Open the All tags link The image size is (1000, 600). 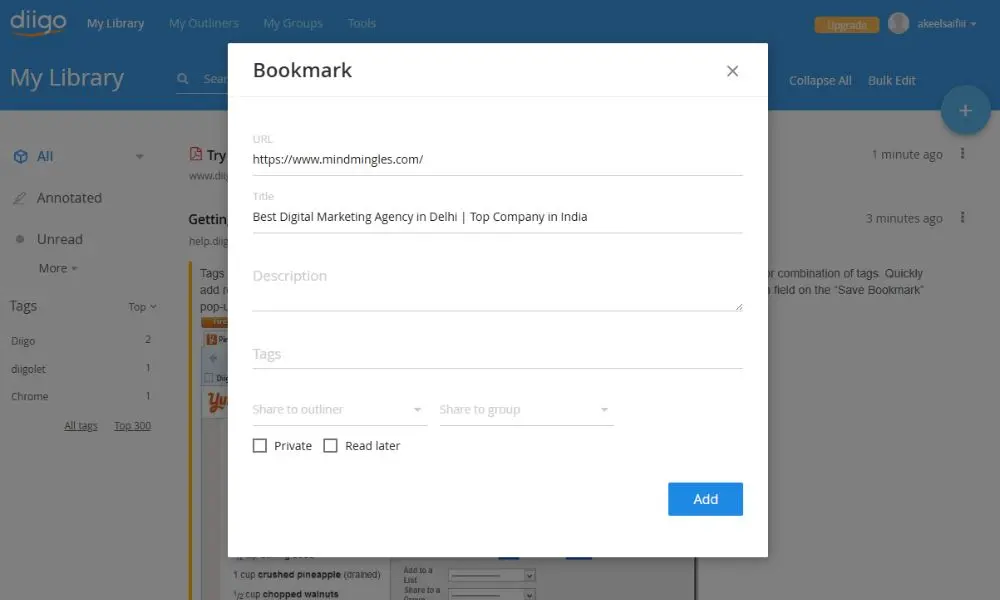pos(80,426)
